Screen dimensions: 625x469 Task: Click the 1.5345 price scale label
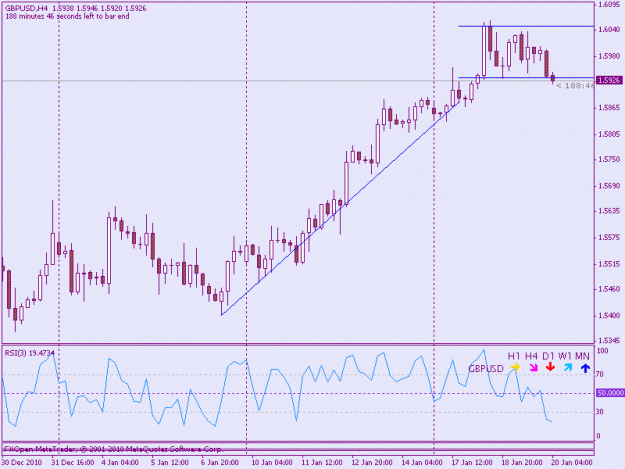pos(609,341)
